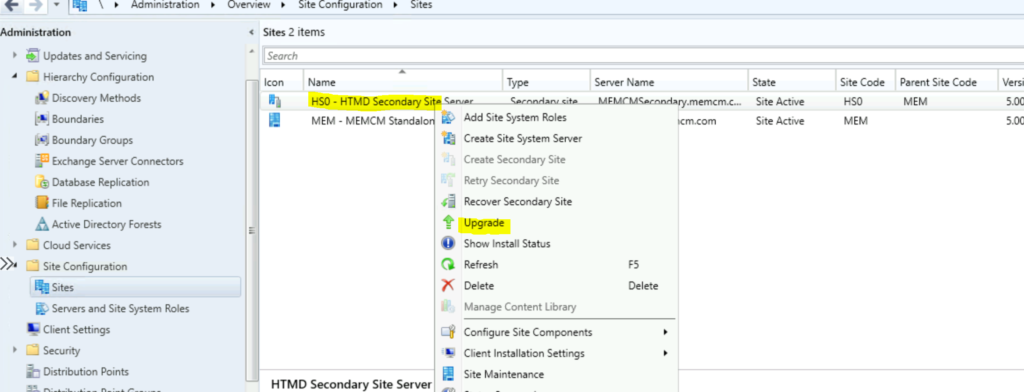Click the Administration breadcrumb segment
This screenshot has width=1024, height=392.
165,5
